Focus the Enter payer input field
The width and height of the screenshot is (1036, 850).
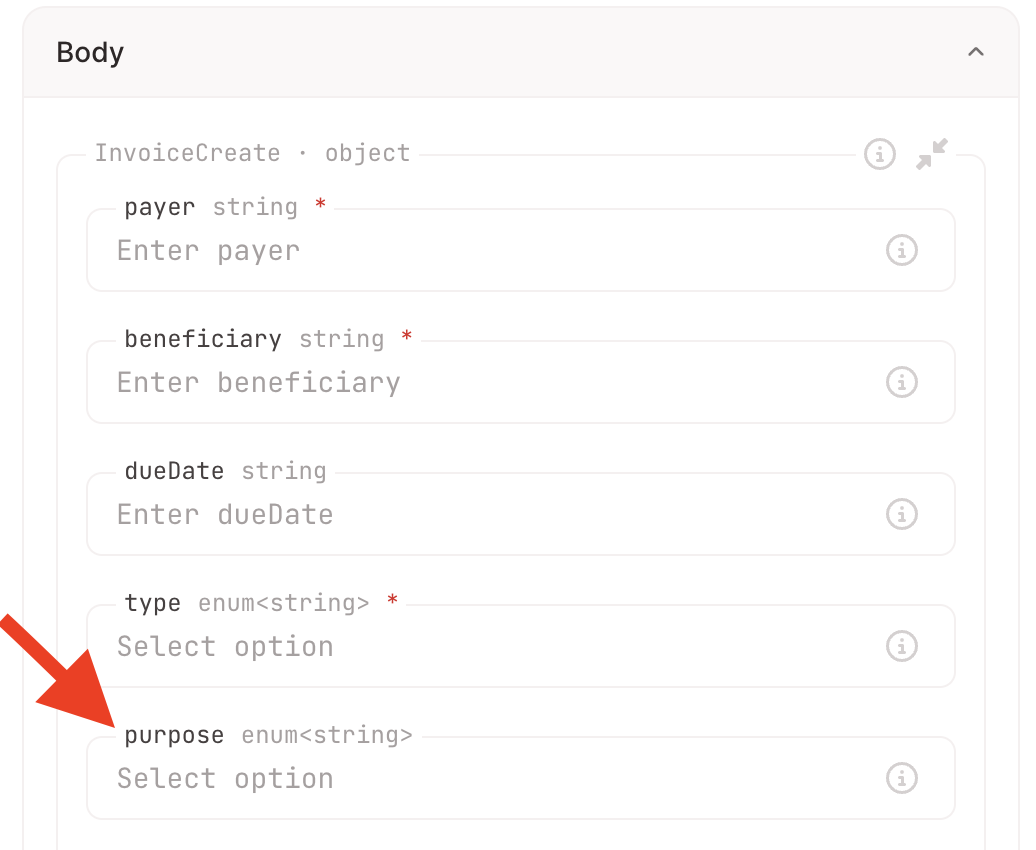(480, 251)
